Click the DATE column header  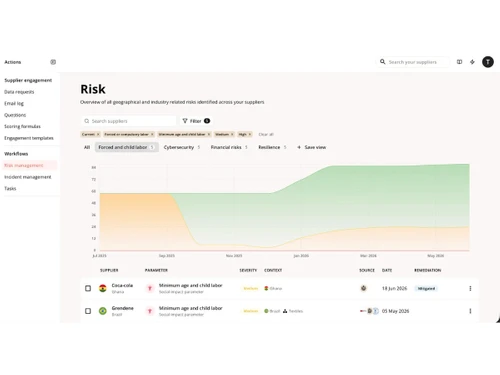point(387,270)
